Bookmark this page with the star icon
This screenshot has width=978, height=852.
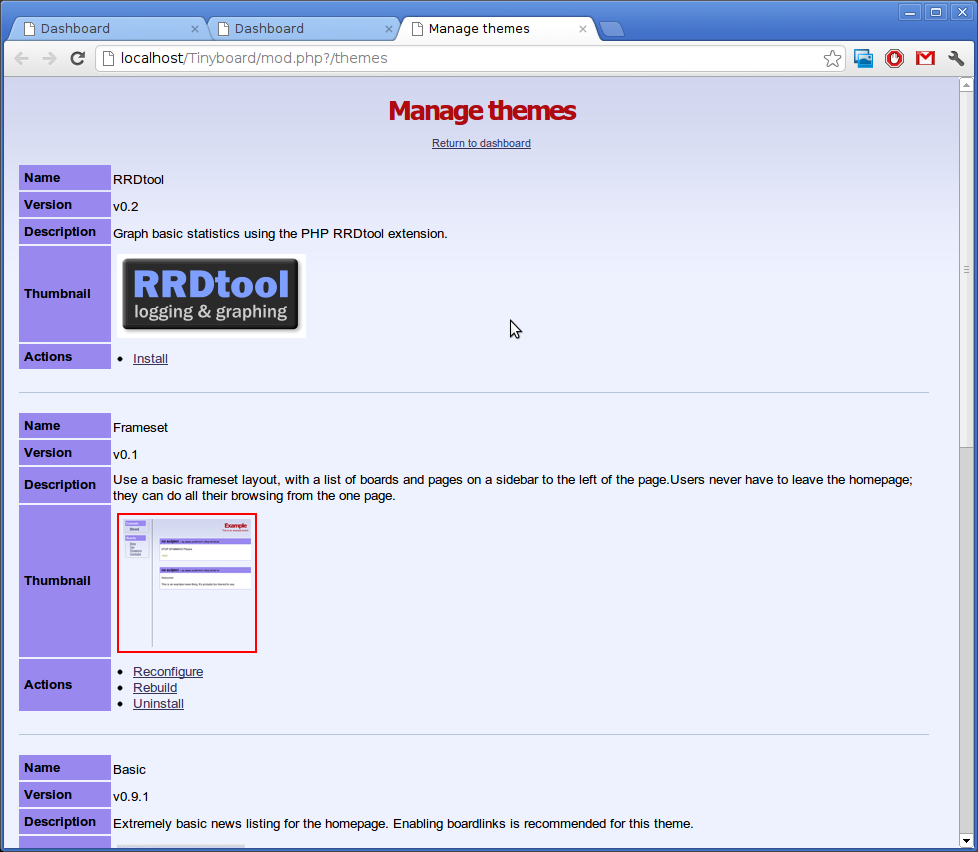tap(832, 59)
